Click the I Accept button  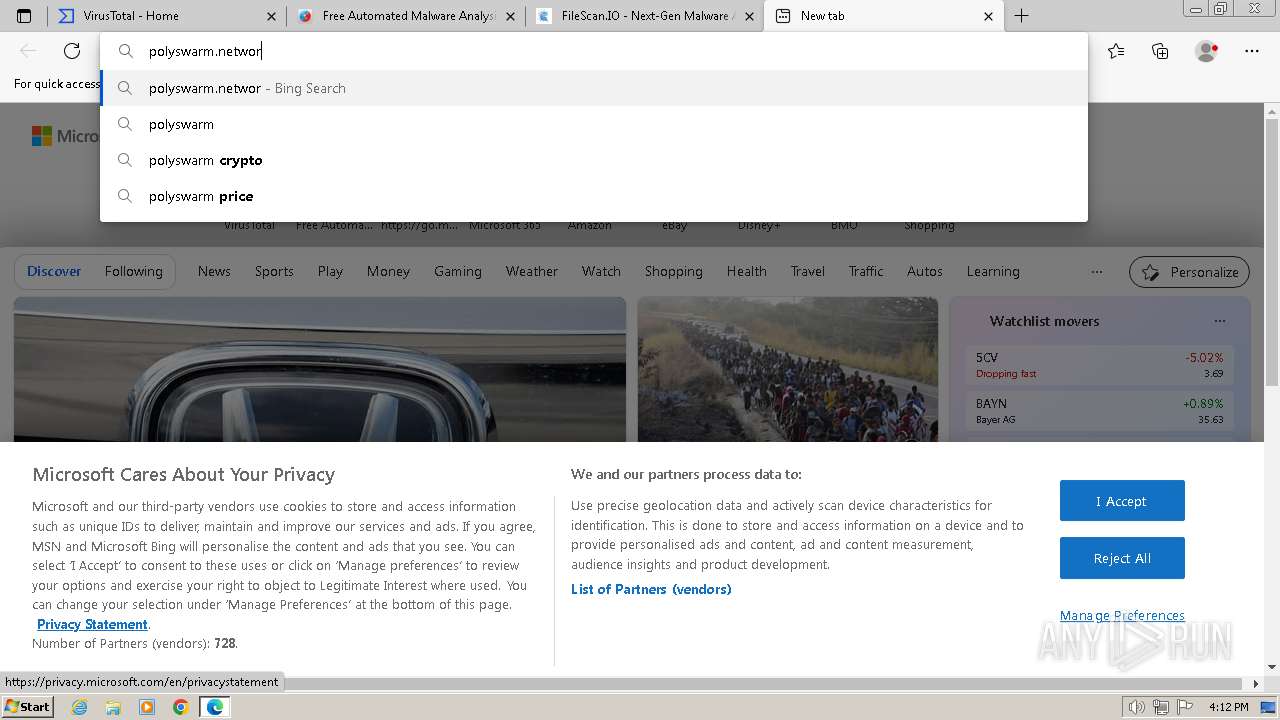point(1122,501)
